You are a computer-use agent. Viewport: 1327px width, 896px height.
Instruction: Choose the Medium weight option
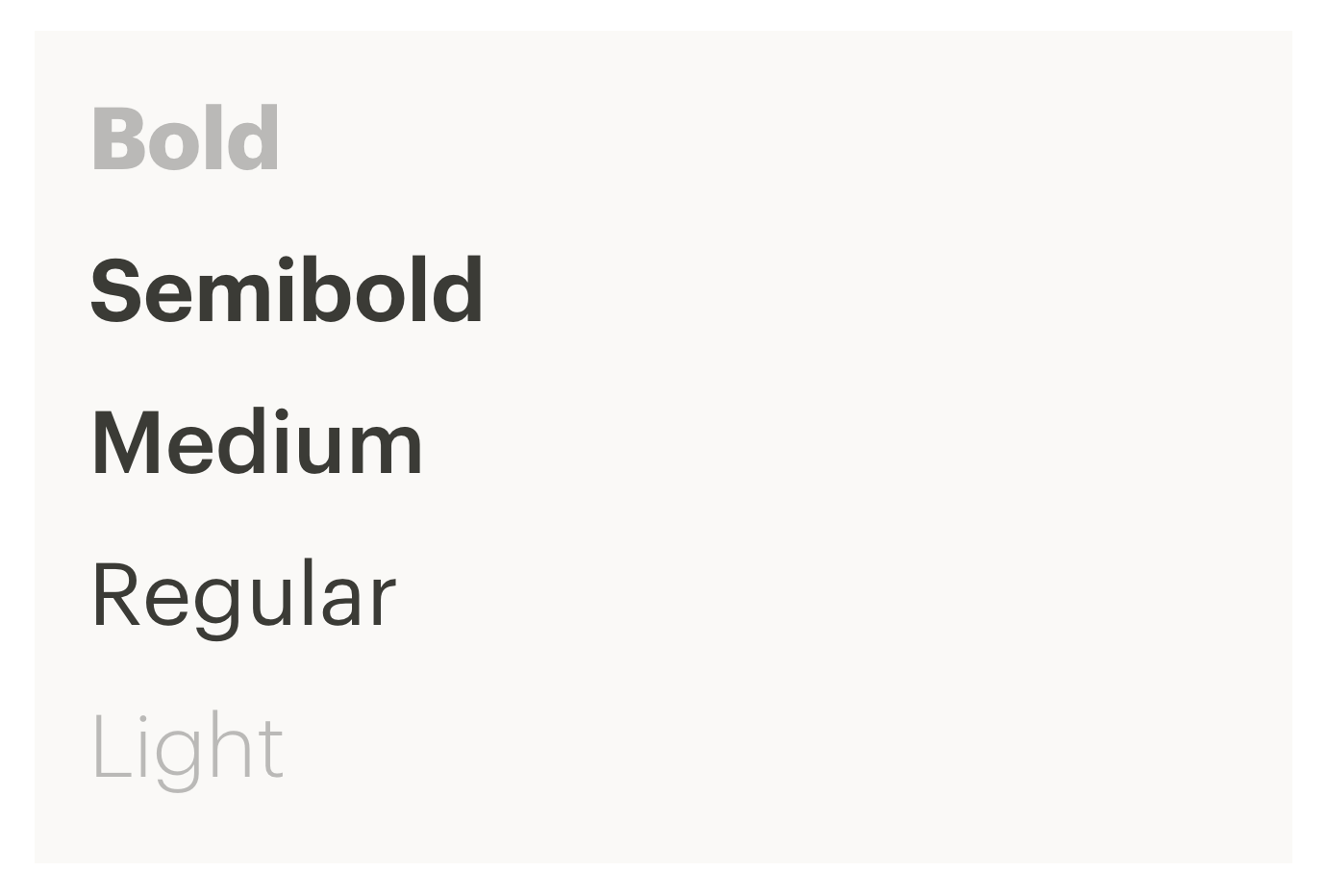pos(257,442)
